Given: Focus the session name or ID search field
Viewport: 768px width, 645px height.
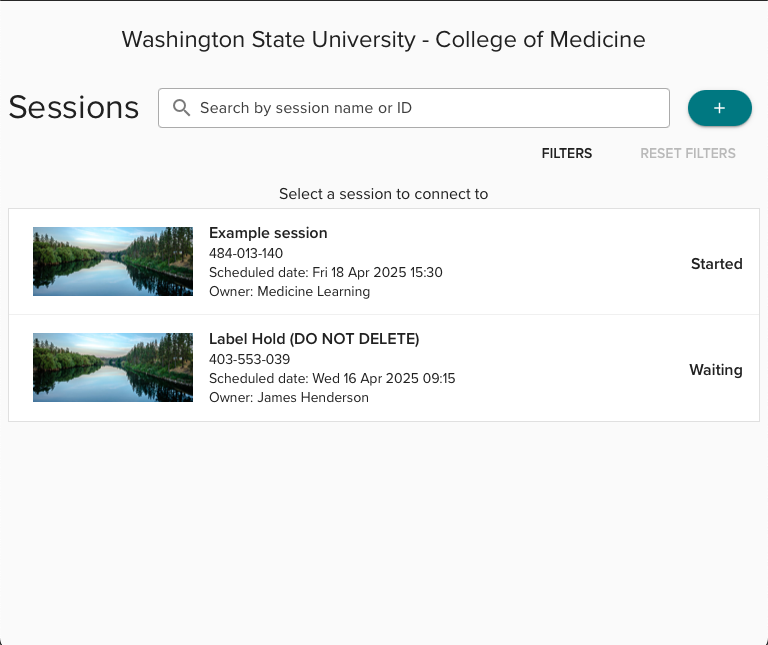Looking at the screenshot, I should click(414, 108).
